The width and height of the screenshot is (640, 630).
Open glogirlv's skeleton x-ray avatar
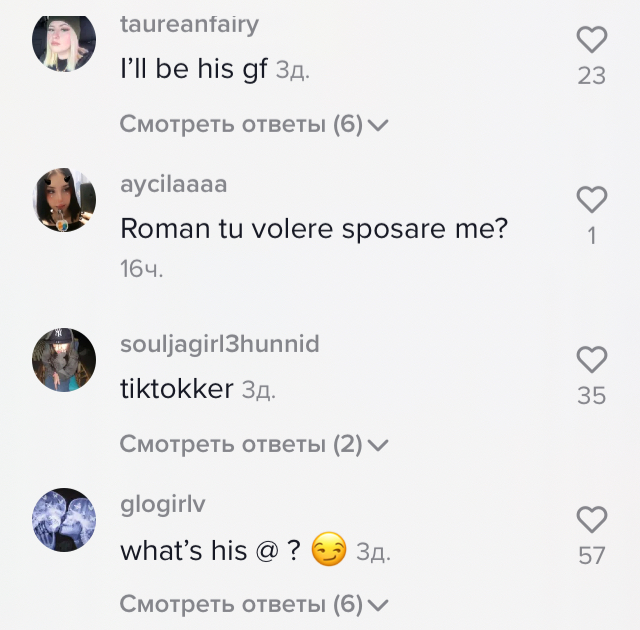tap(64, 520)
